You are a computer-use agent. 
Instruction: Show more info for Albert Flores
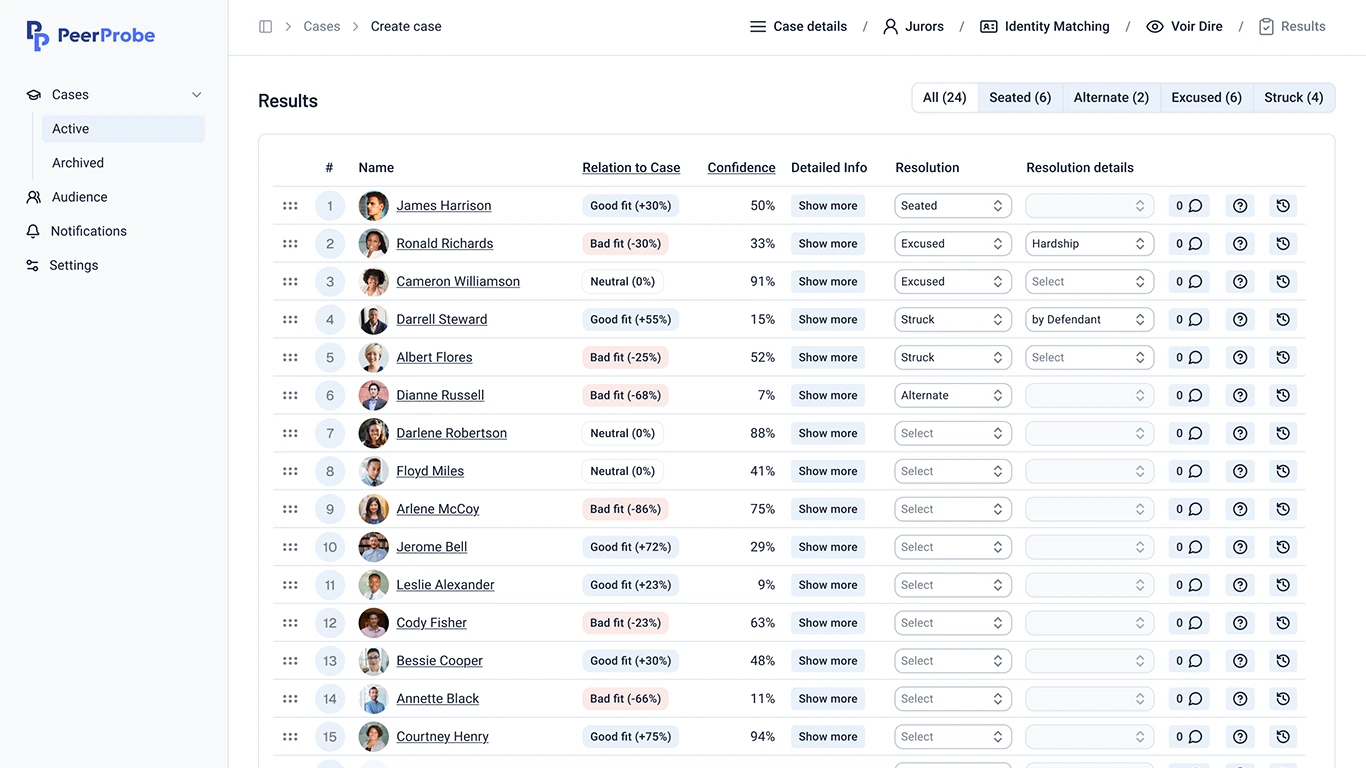(828, 358)
